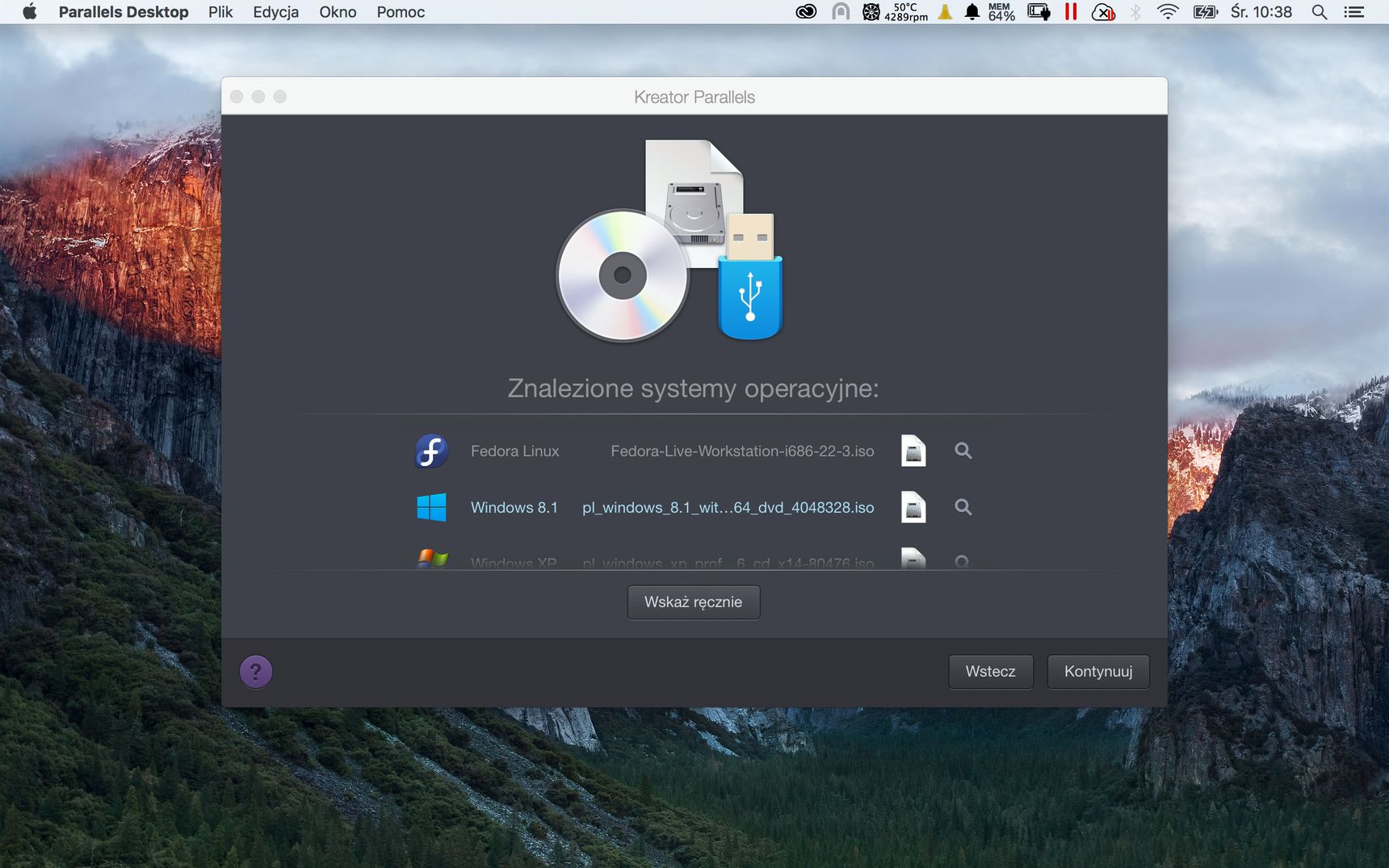Click the Creative Cloud menu bar icon

pos(806,12)
